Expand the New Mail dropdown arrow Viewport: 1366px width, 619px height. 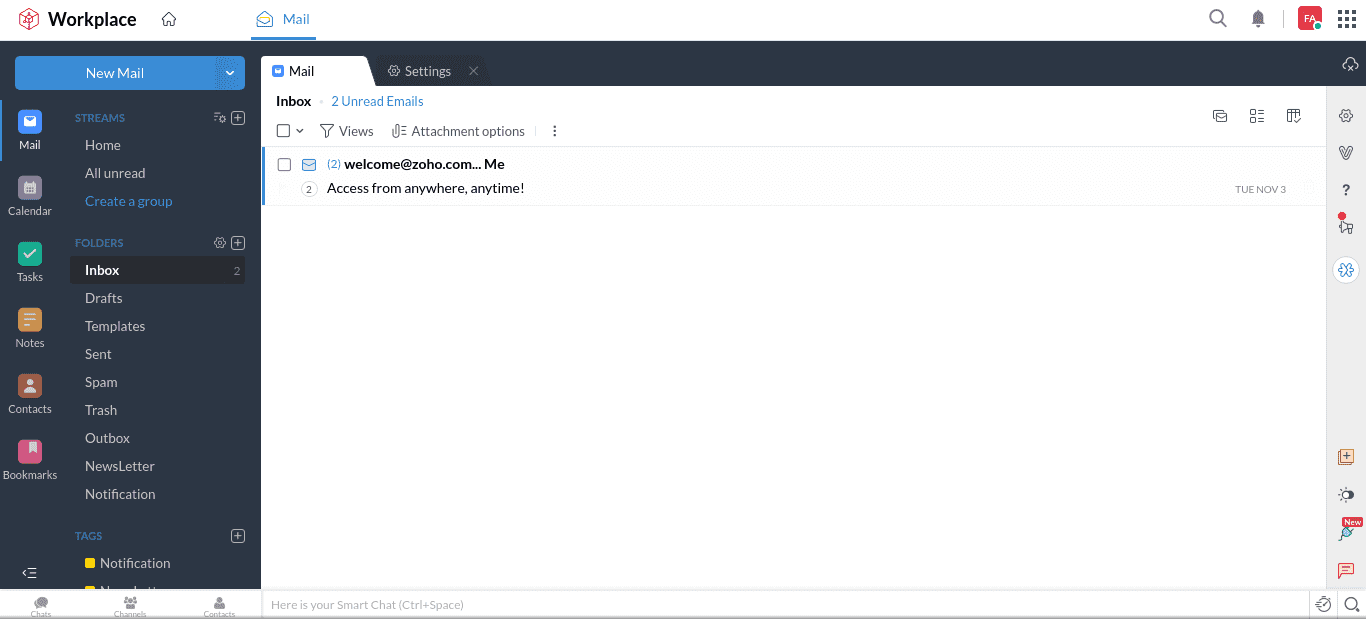pos(230,72)
